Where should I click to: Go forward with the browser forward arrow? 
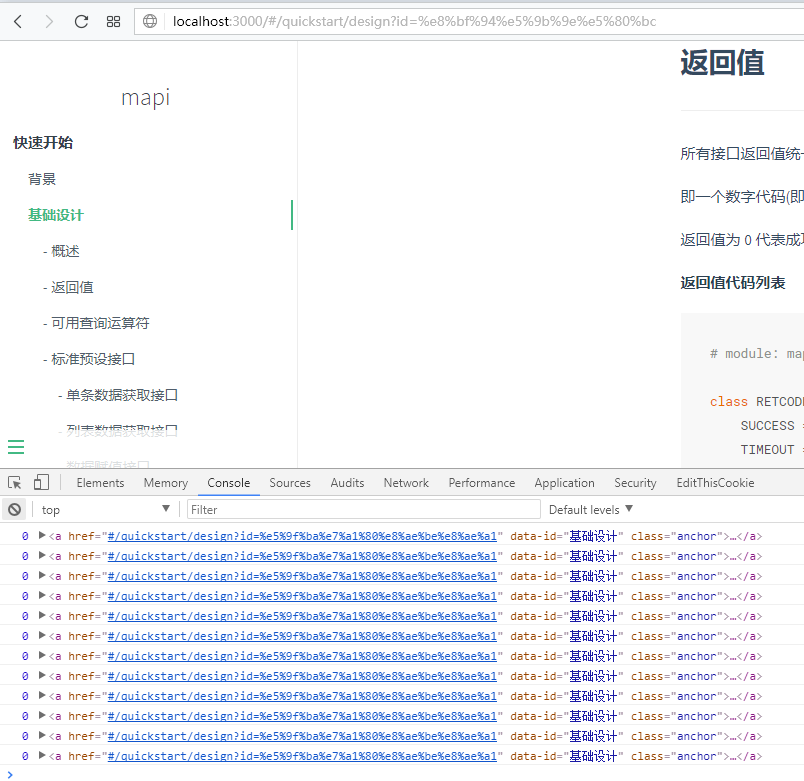(49, 22)
